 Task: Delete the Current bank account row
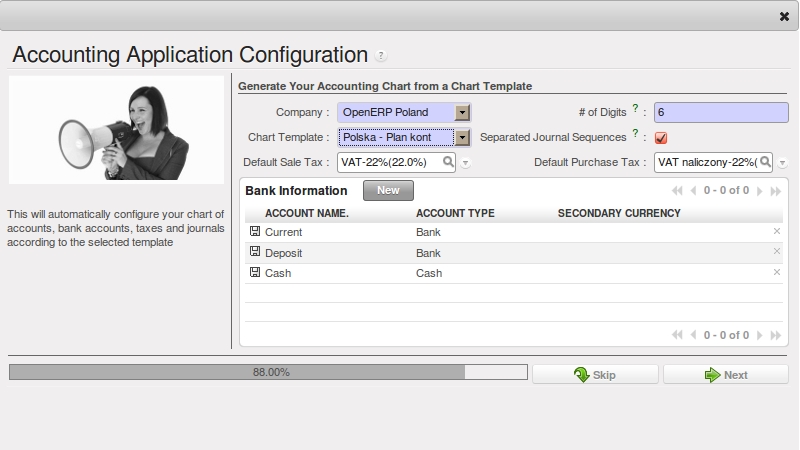coord(776,231)
